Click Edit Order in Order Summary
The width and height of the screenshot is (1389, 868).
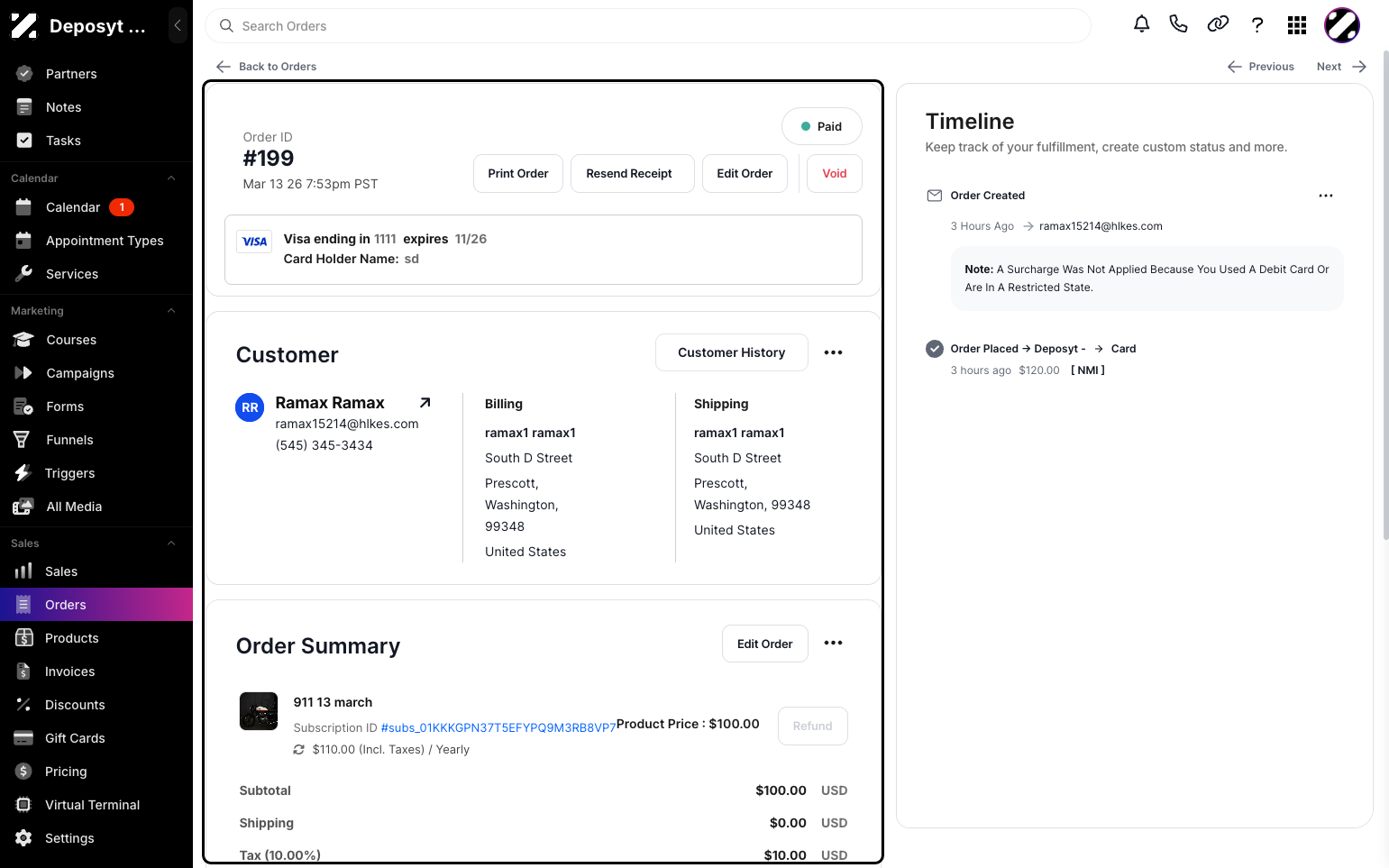pos(765,644)
